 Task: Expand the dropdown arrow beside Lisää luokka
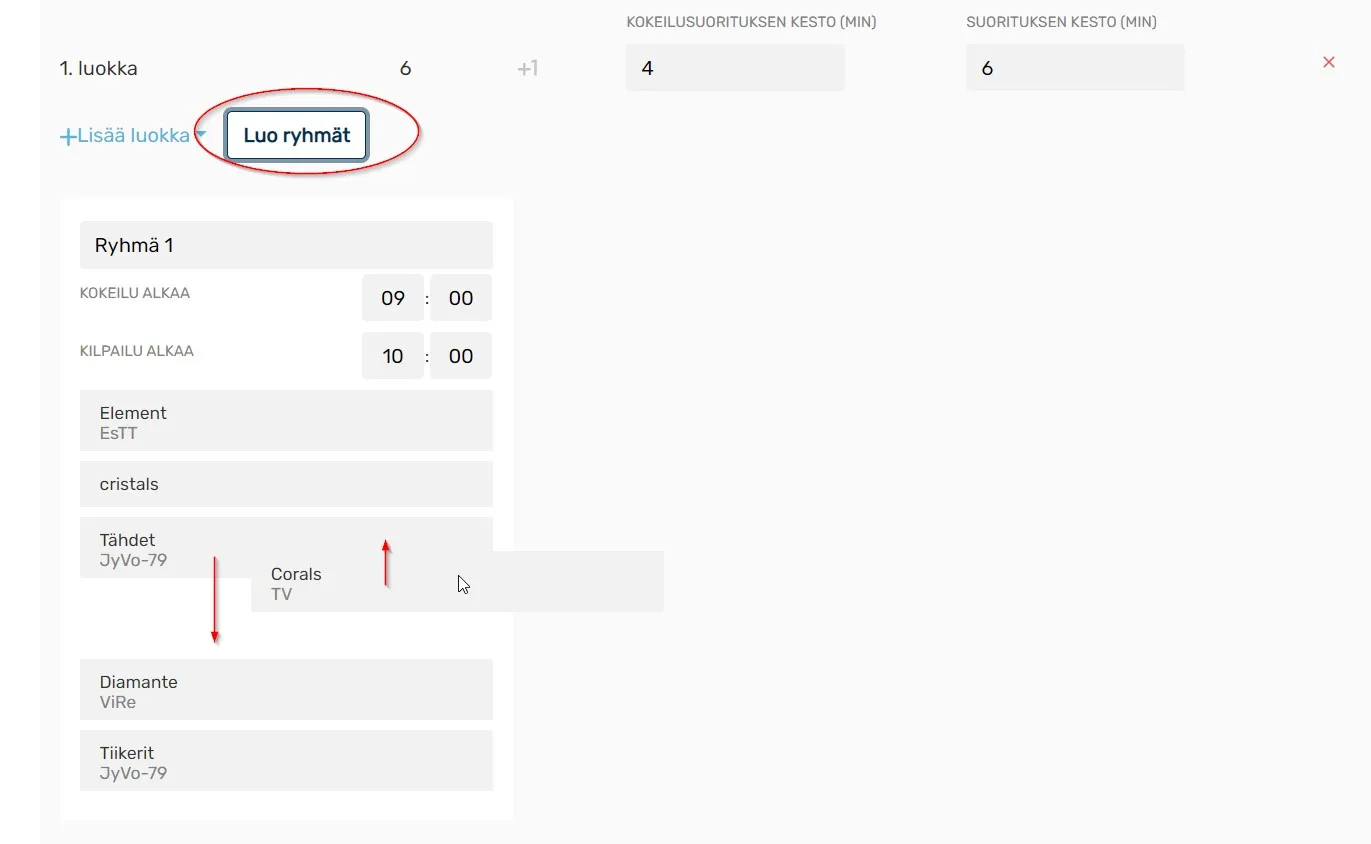(201, 135)
